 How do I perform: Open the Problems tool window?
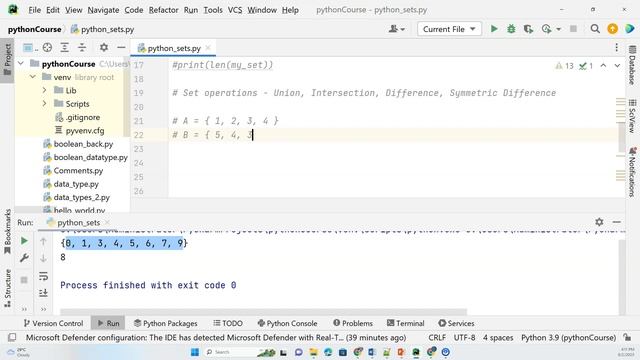pyautogui.click(x=353, y=323)
